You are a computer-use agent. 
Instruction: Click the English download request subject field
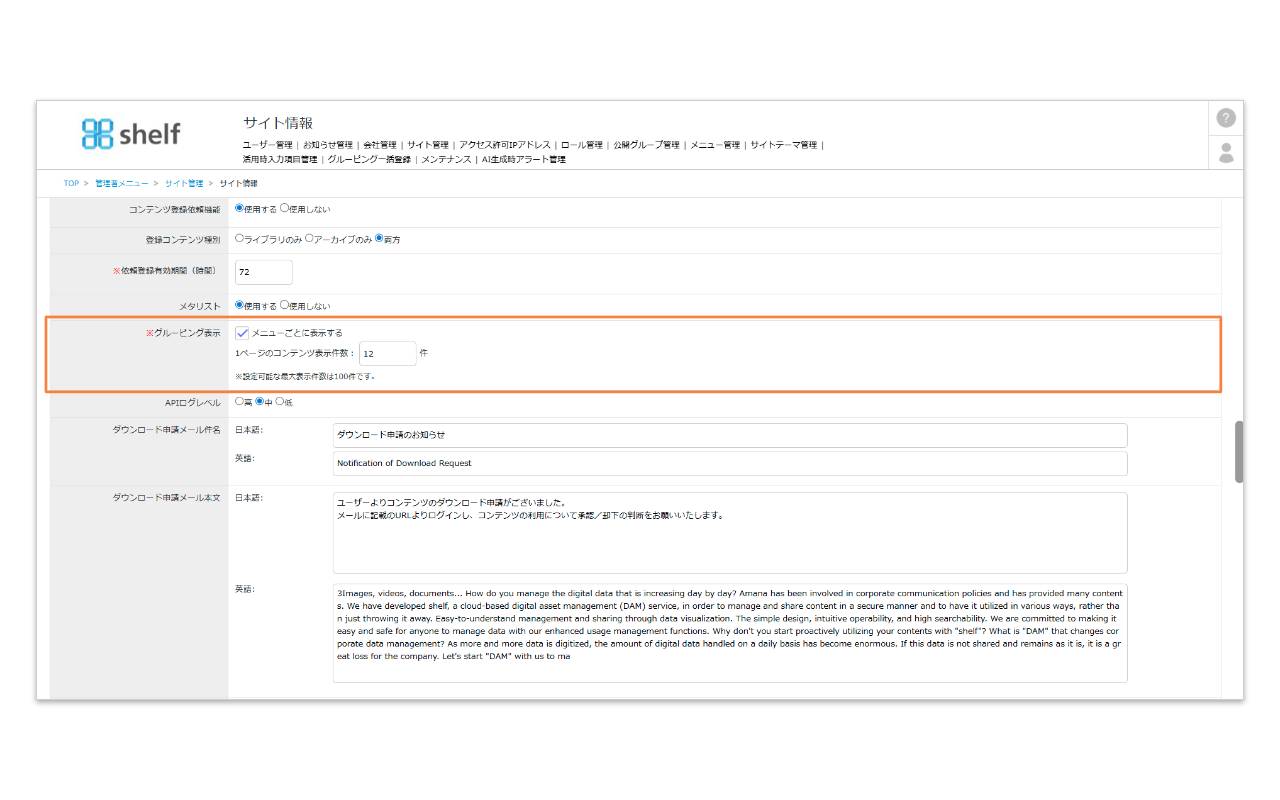pyautogui.click(x=729, y=463)
